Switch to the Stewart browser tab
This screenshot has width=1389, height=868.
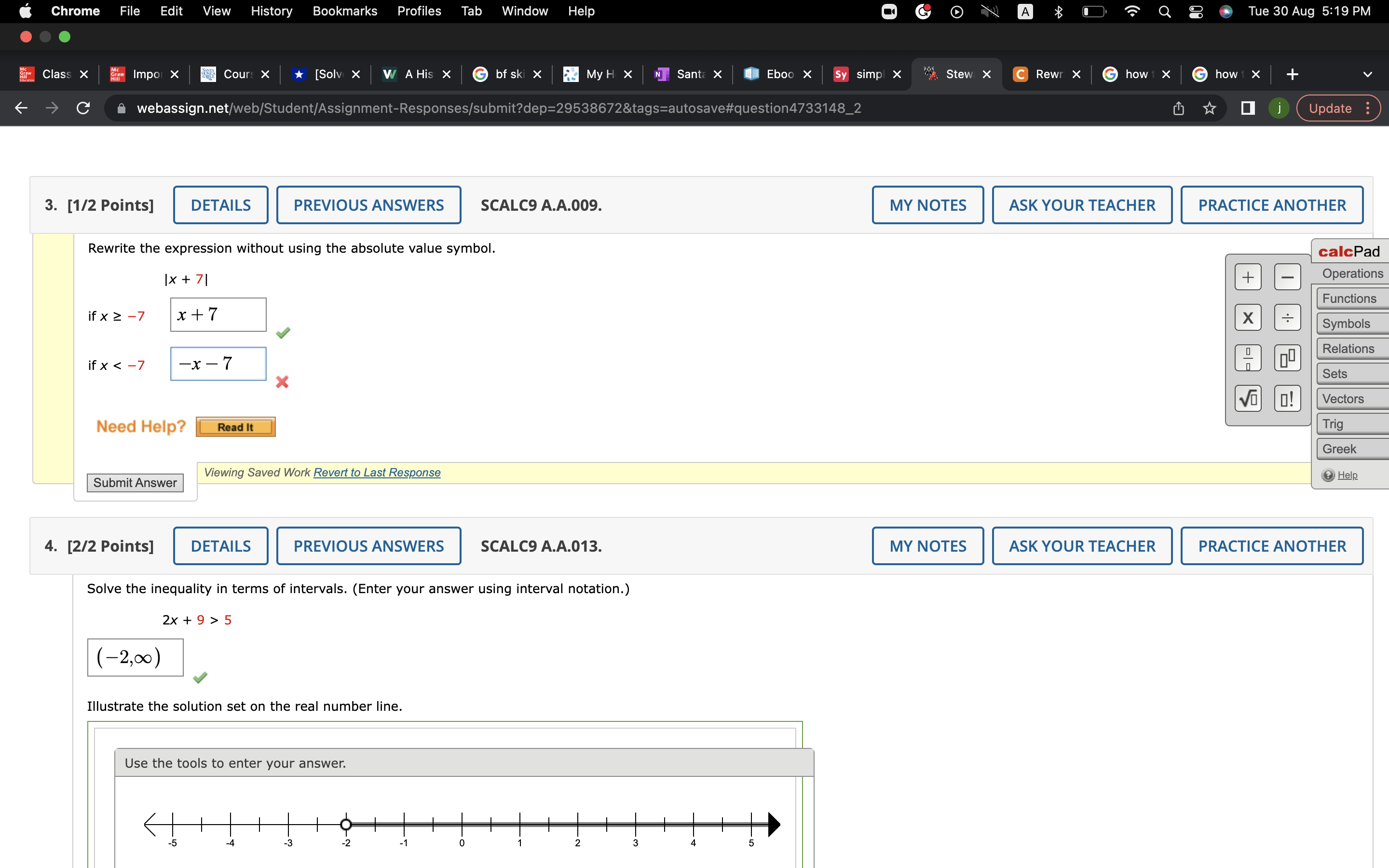point(957,74)
